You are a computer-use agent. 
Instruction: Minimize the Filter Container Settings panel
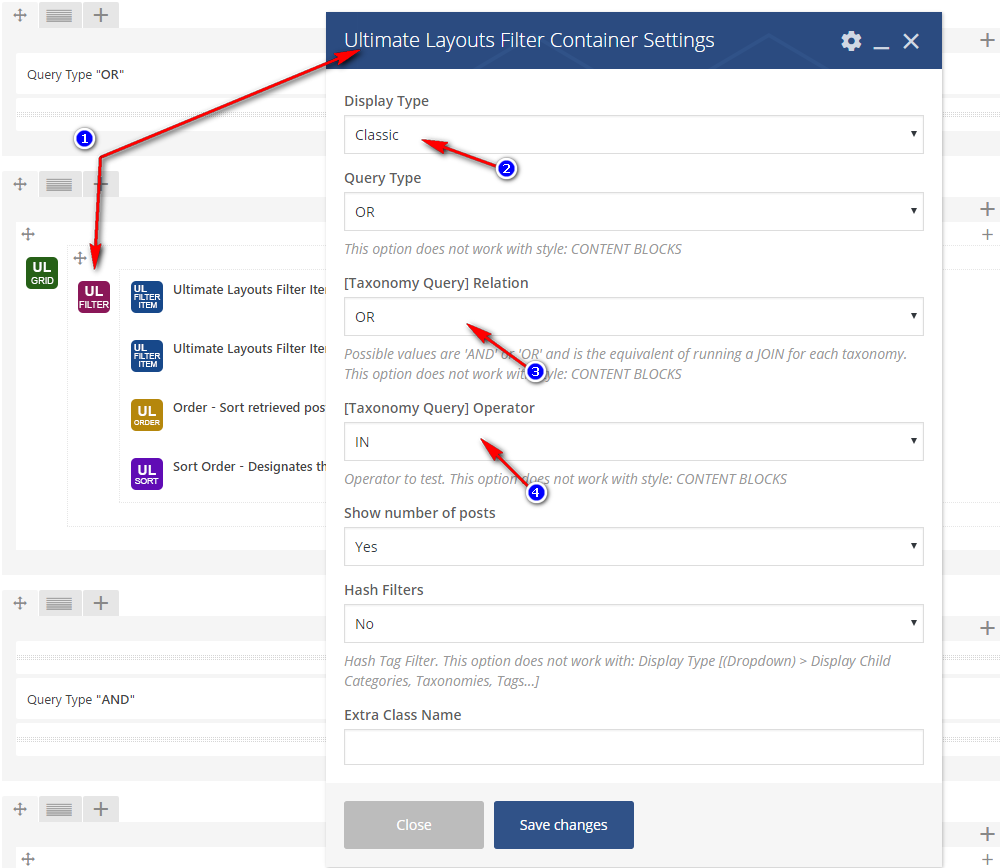(881, 42)
